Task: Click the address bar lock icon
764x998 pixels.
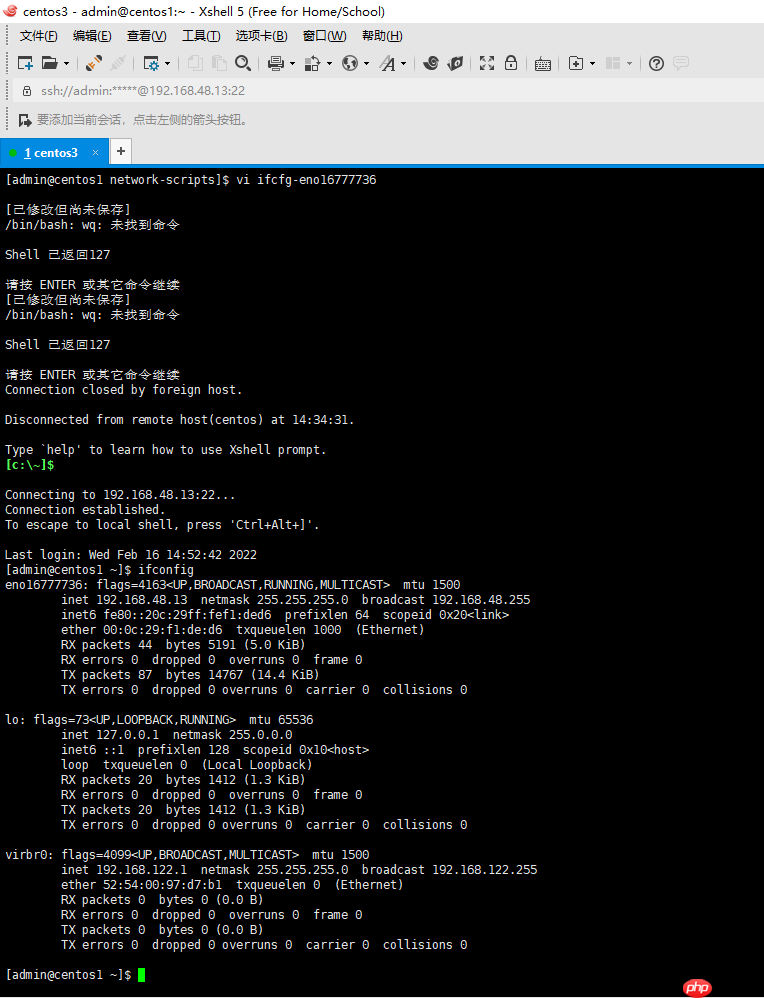Action: (x=27, y=91)
